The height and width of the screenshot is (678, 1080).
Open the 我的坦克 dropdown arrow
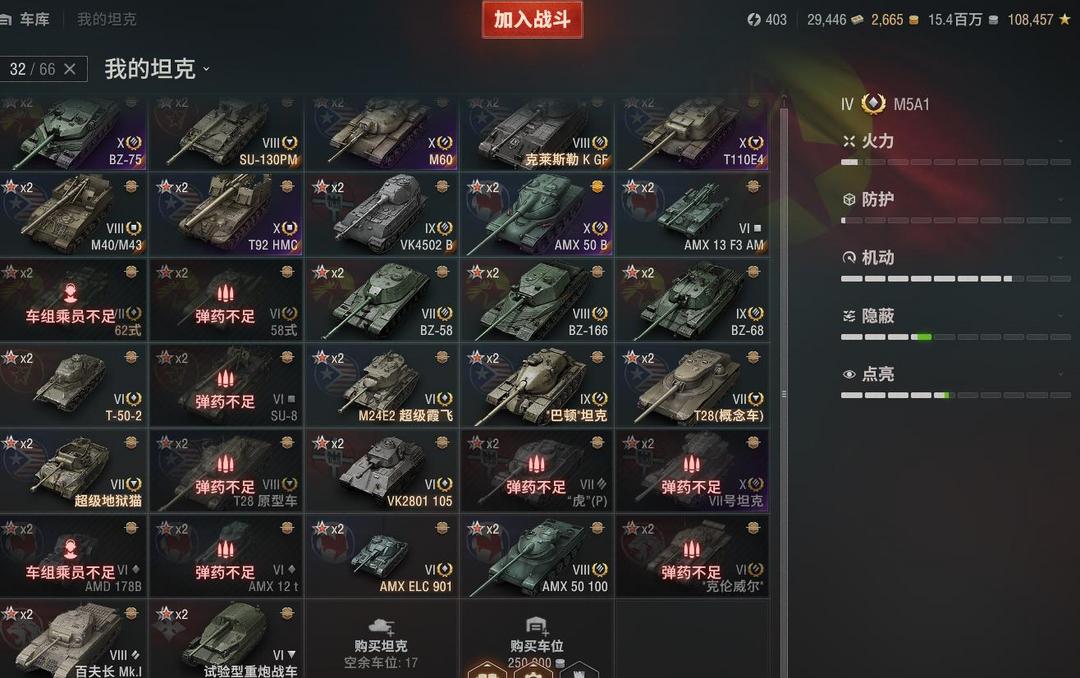point(206,69)
